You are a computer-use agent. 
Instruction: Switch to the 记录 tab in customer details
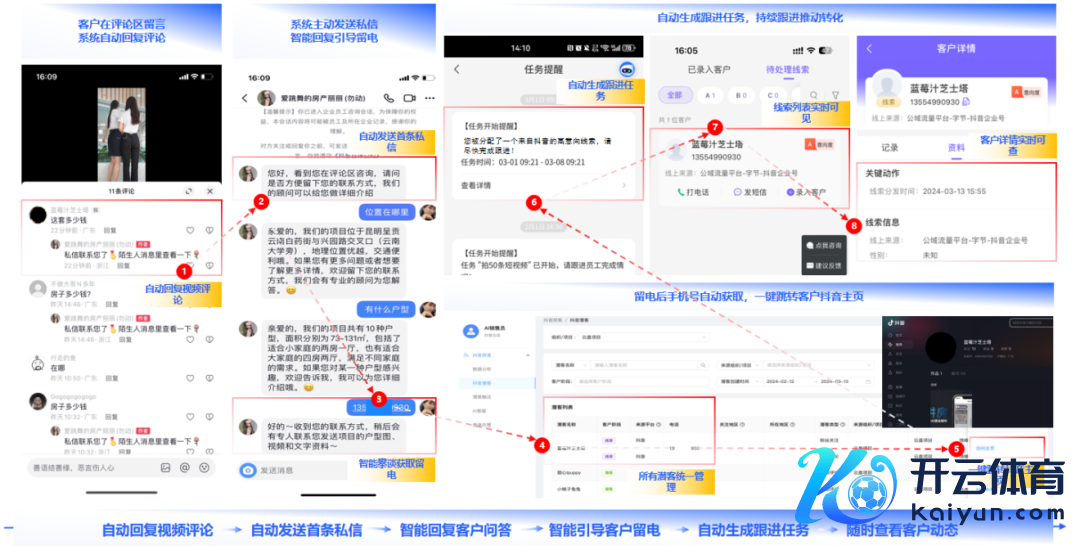click(889, 147)
